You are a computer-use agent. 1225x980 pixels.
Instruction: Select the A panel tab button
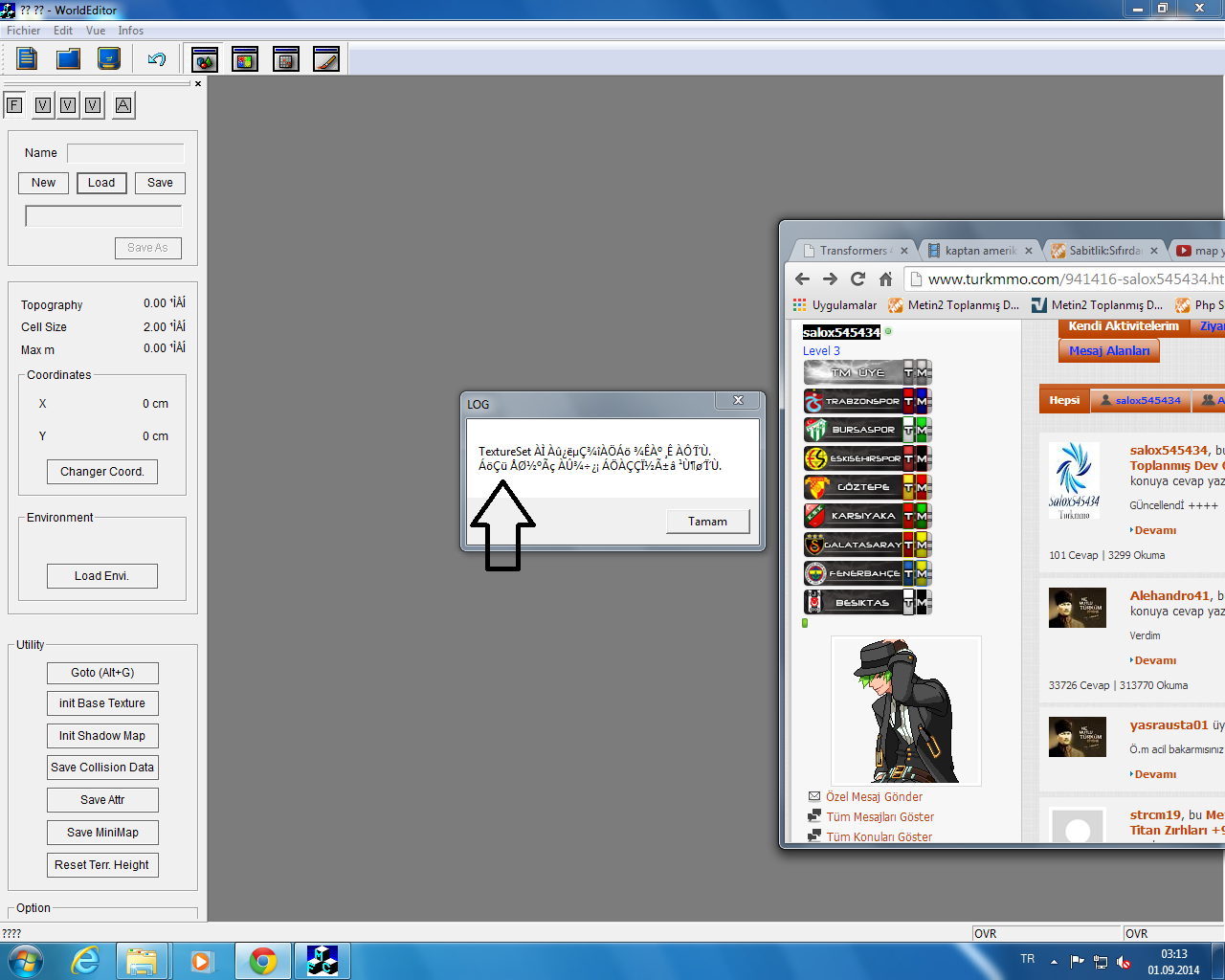[x=123, y=105]
